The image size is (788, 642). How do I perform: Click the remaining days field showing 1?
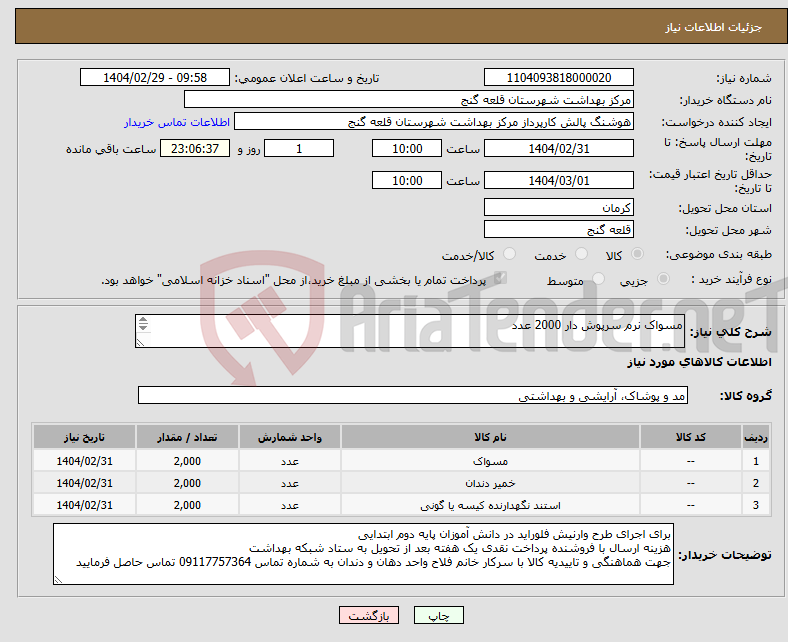[x=299, y=148]
